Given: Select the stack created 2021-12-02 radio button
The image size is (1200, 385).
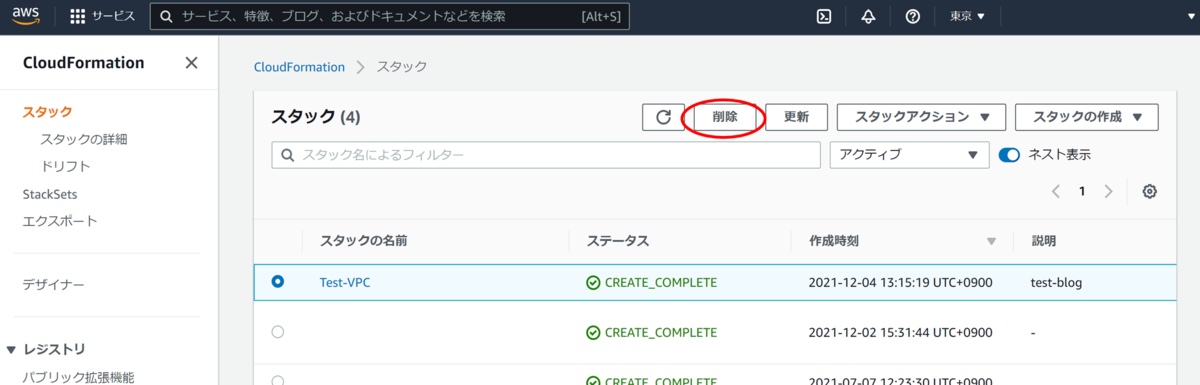Looking at the screenshot, I should point(278,332).
